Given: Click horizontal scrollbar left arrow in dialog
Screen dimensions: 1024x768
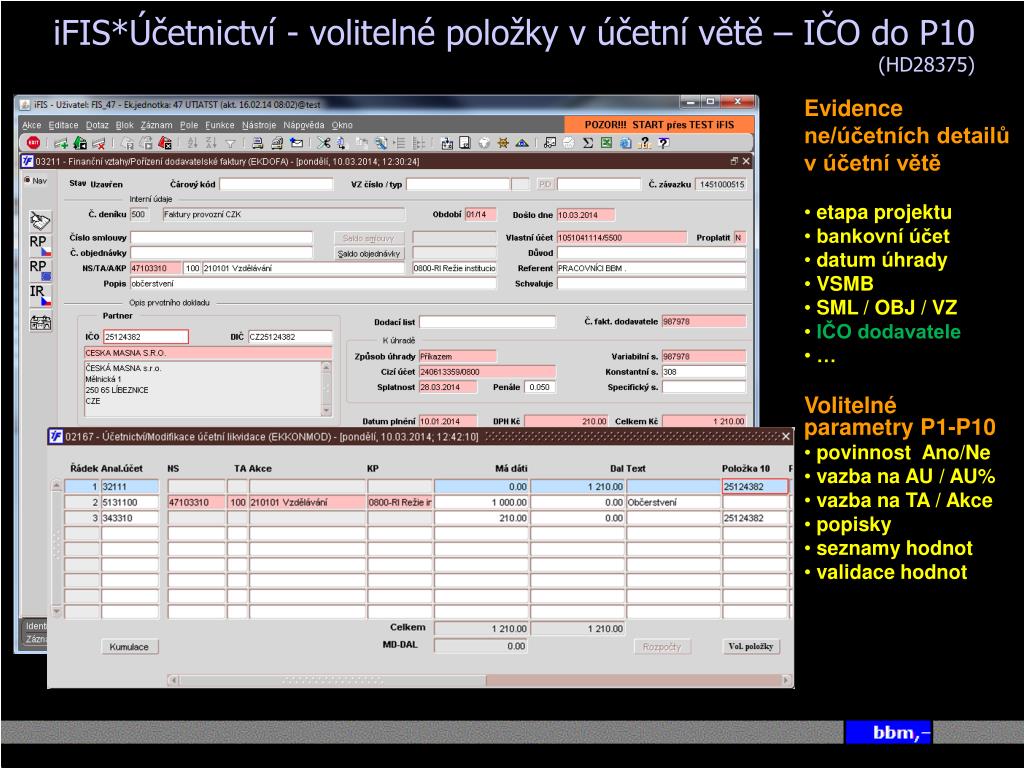Looking at the screenshot, I should pos(173,680).
